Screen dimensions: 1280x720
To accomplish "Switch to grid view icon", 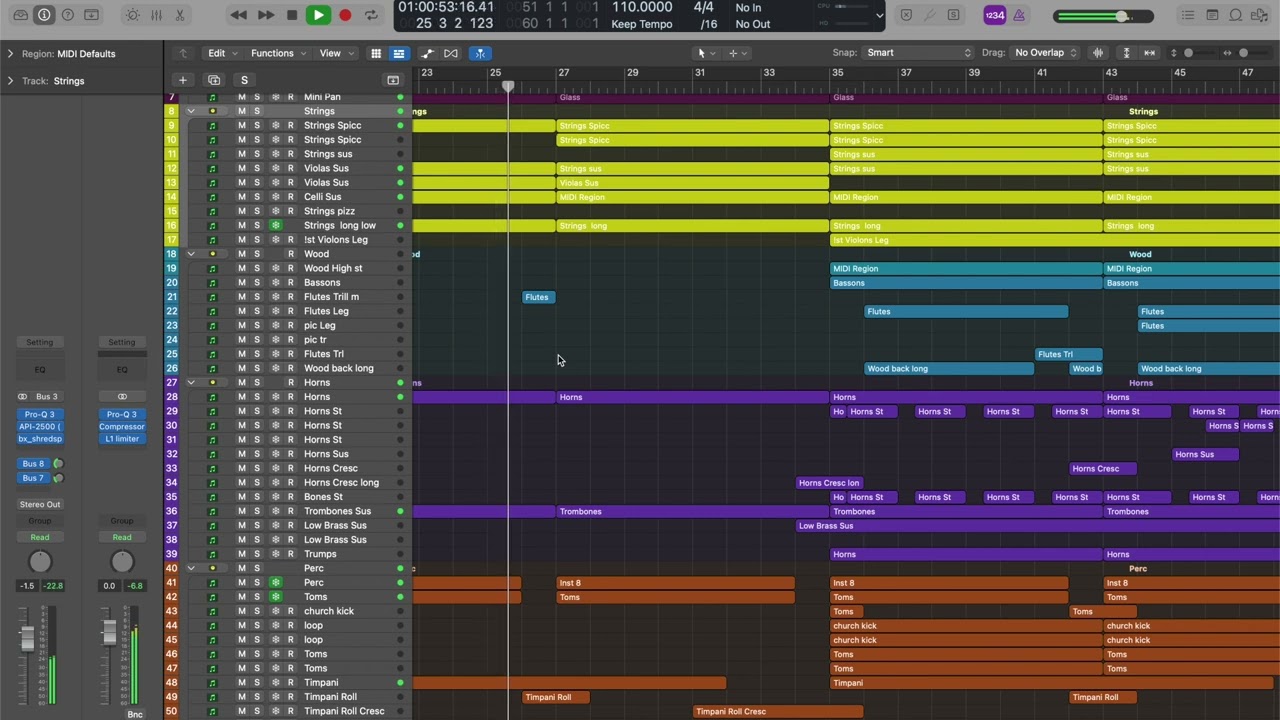I will [x=376, y=53].
